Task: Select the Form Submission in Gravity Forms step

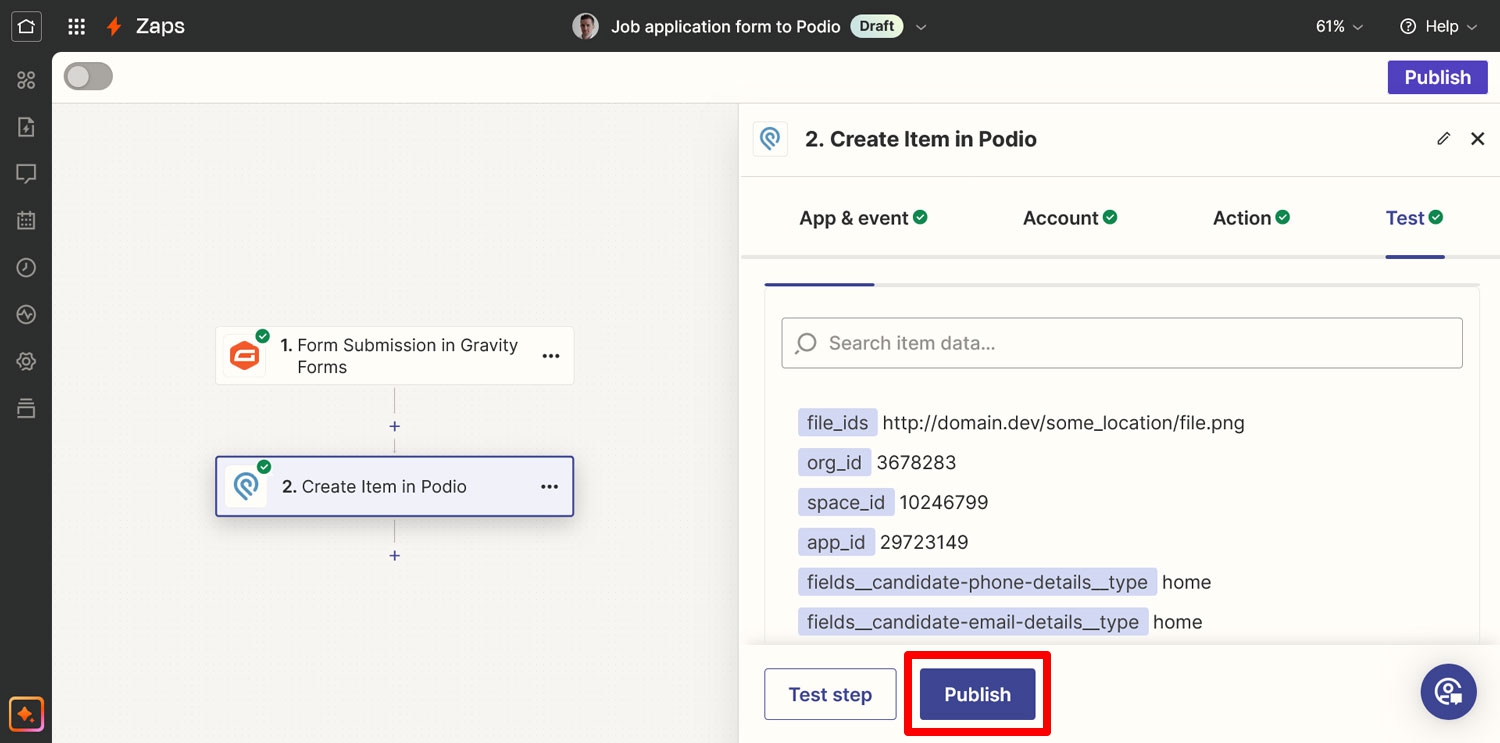Action: click(395, 355)
